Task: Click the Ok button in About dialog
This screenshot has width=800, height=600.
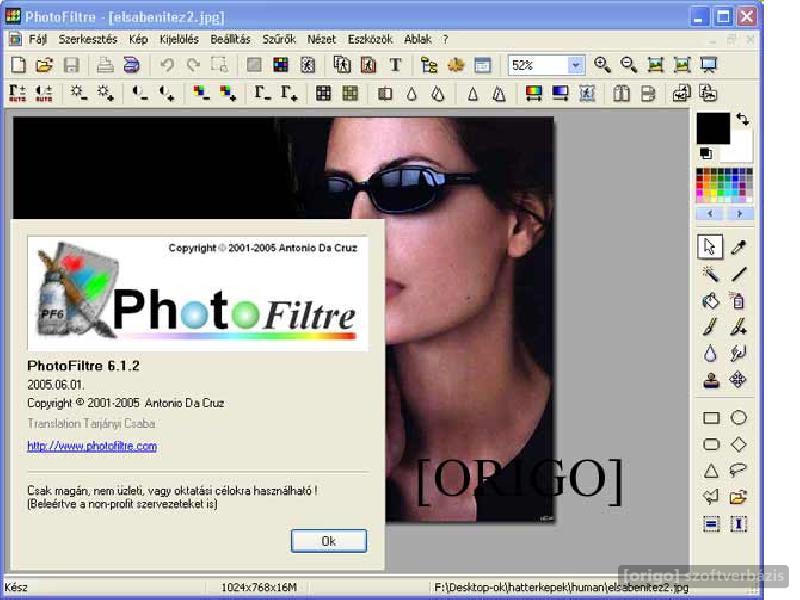Action: pos(329,541)
